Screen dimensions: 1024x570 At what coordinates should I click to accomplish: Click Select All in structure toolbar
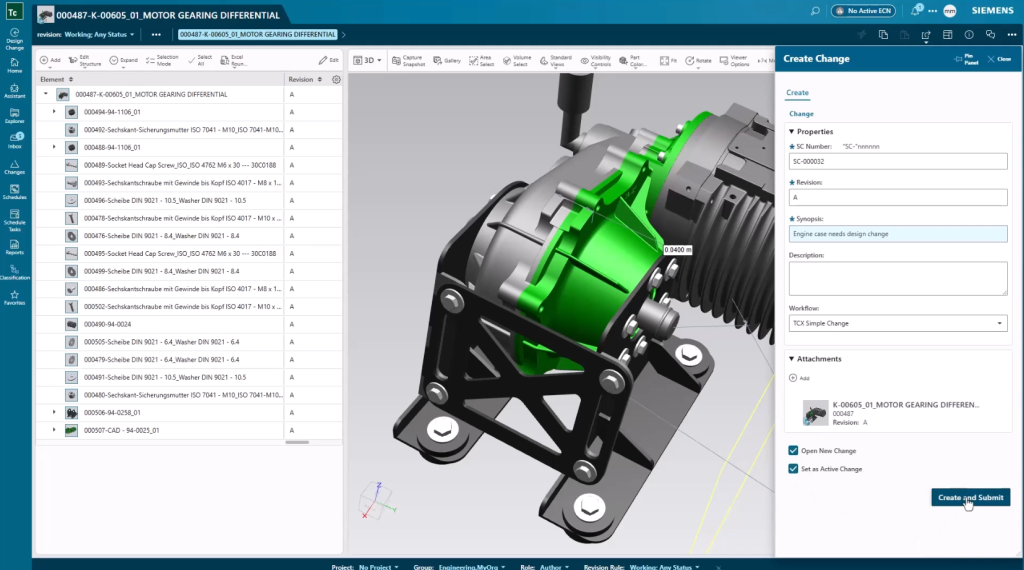pyautogui.click(x=200, y=61)
